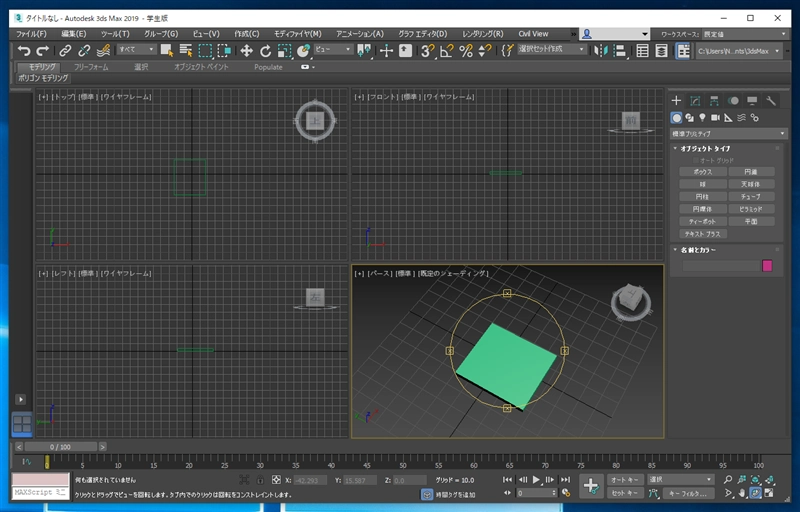Activate the Select and Move tool

click(246, 50)
